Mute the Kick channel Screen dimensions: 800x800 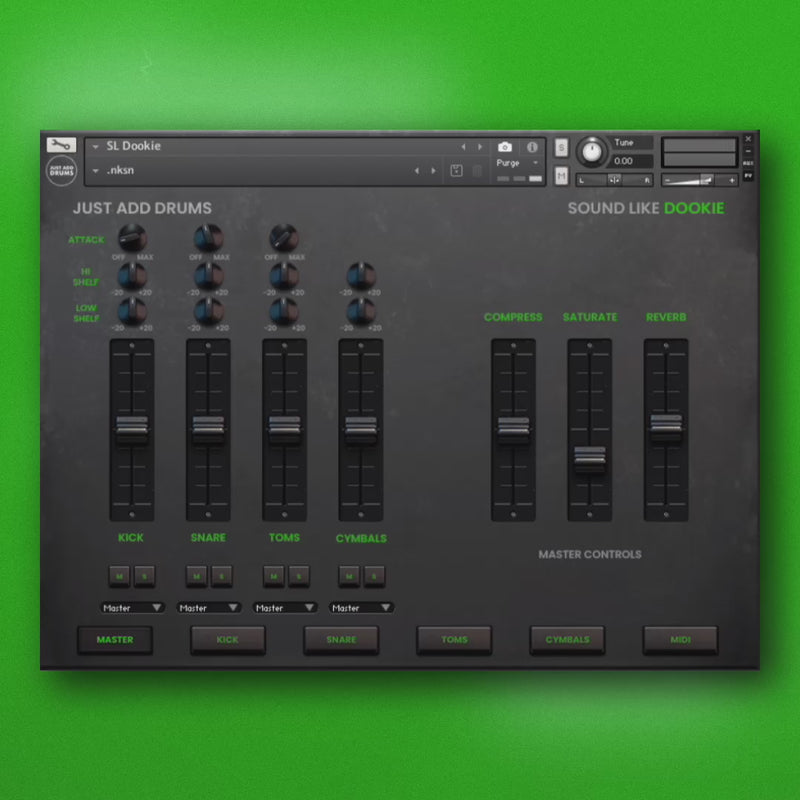tap(120, 576)
